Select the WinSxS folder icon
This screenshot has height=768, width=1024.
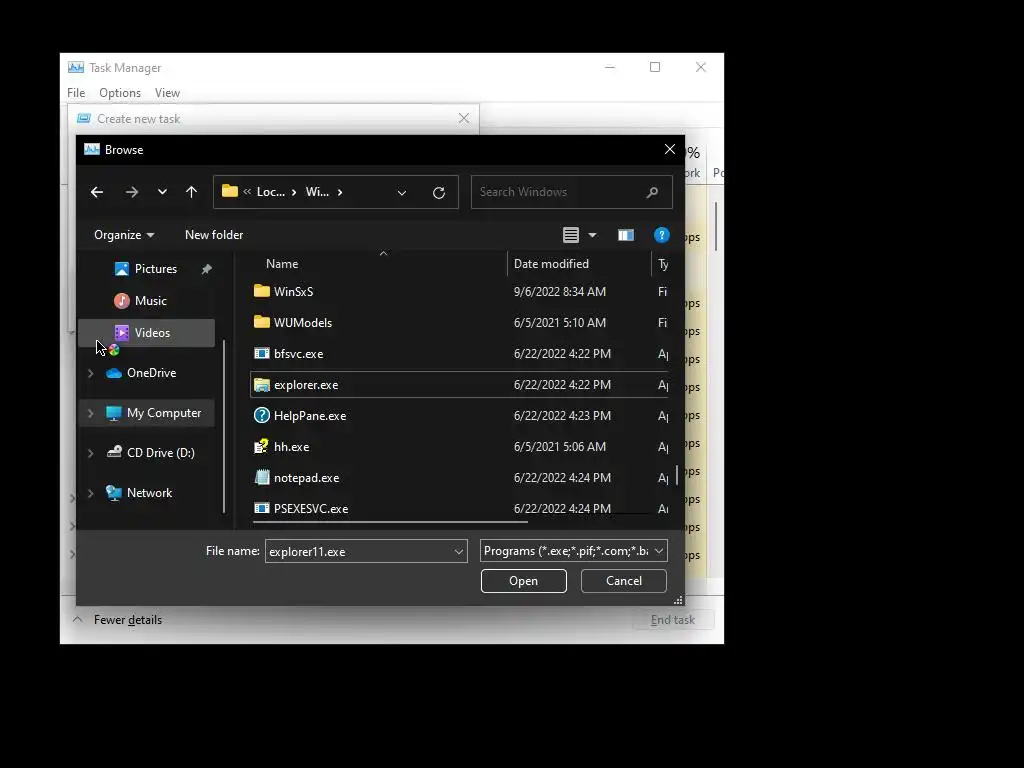[x=262, y=291]
